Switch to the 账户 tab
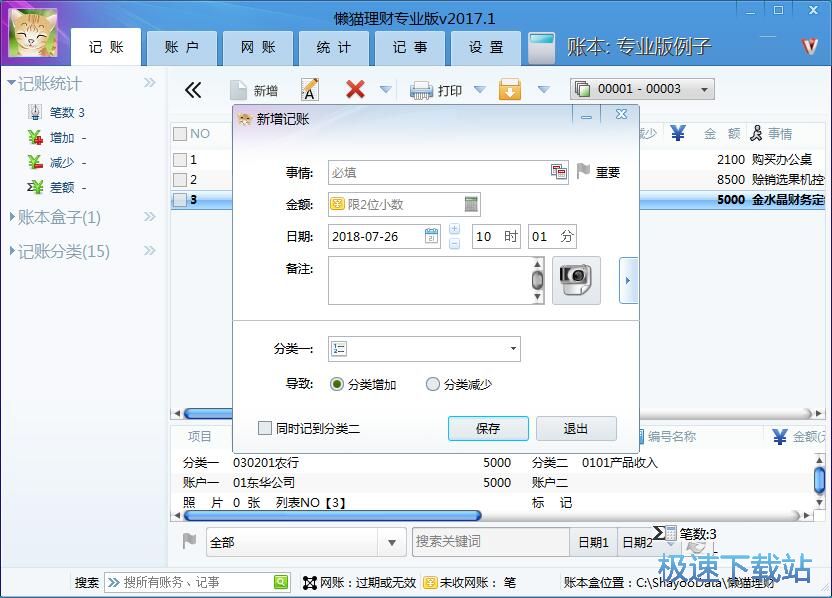Screen dimensions: 832x598 (181, 48)
